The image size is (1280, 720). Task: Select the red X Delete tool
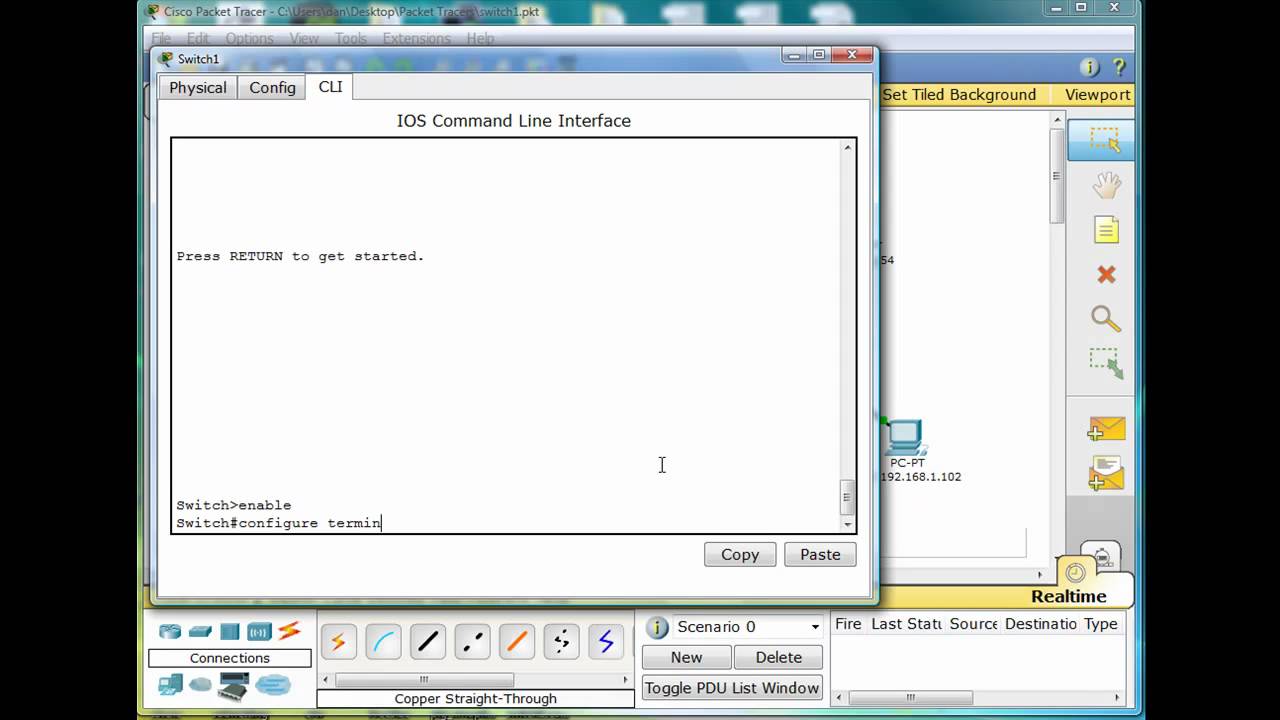1106,274
